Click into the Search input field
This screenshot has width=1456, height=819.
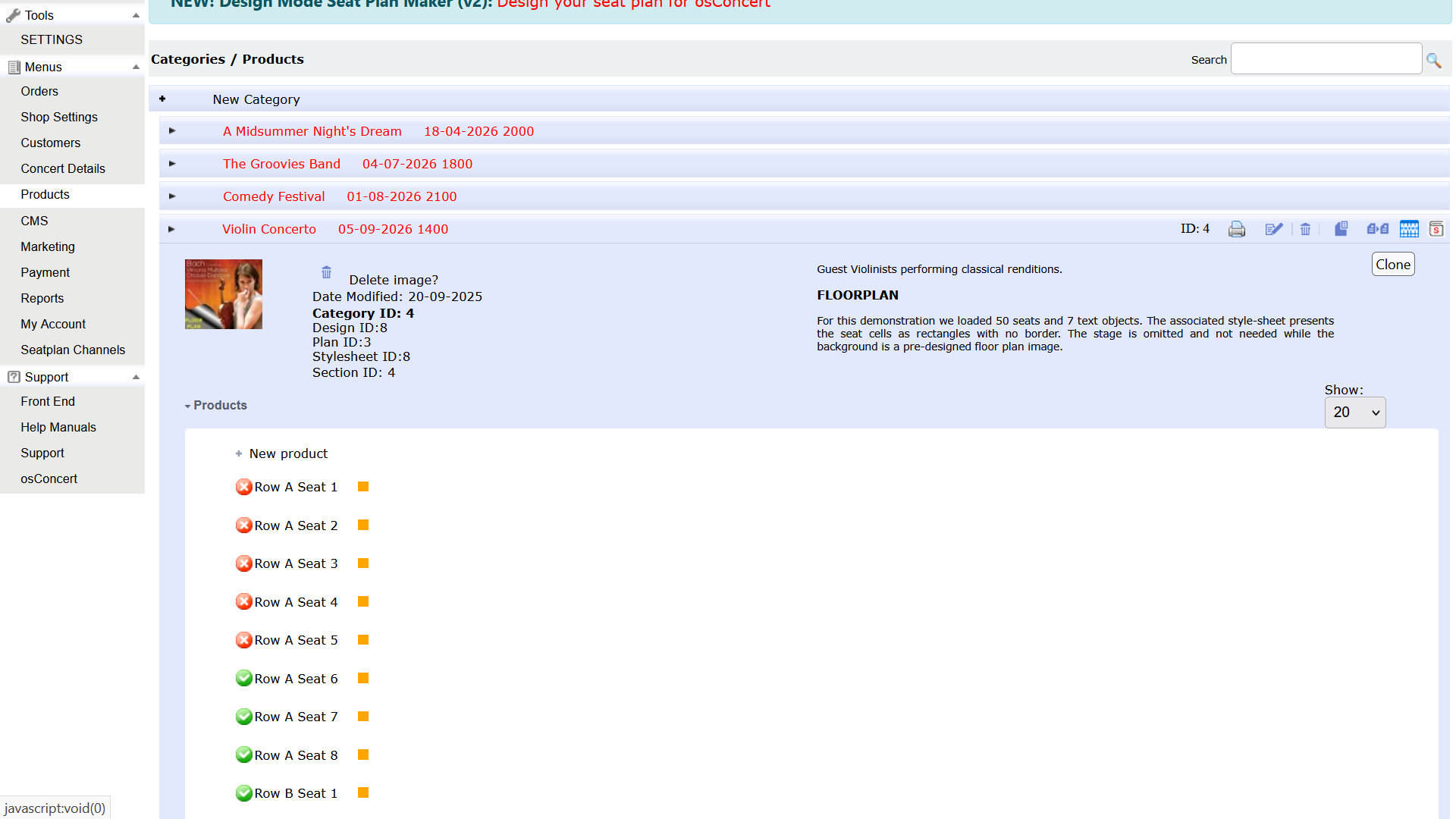(x=1326, y=58)
